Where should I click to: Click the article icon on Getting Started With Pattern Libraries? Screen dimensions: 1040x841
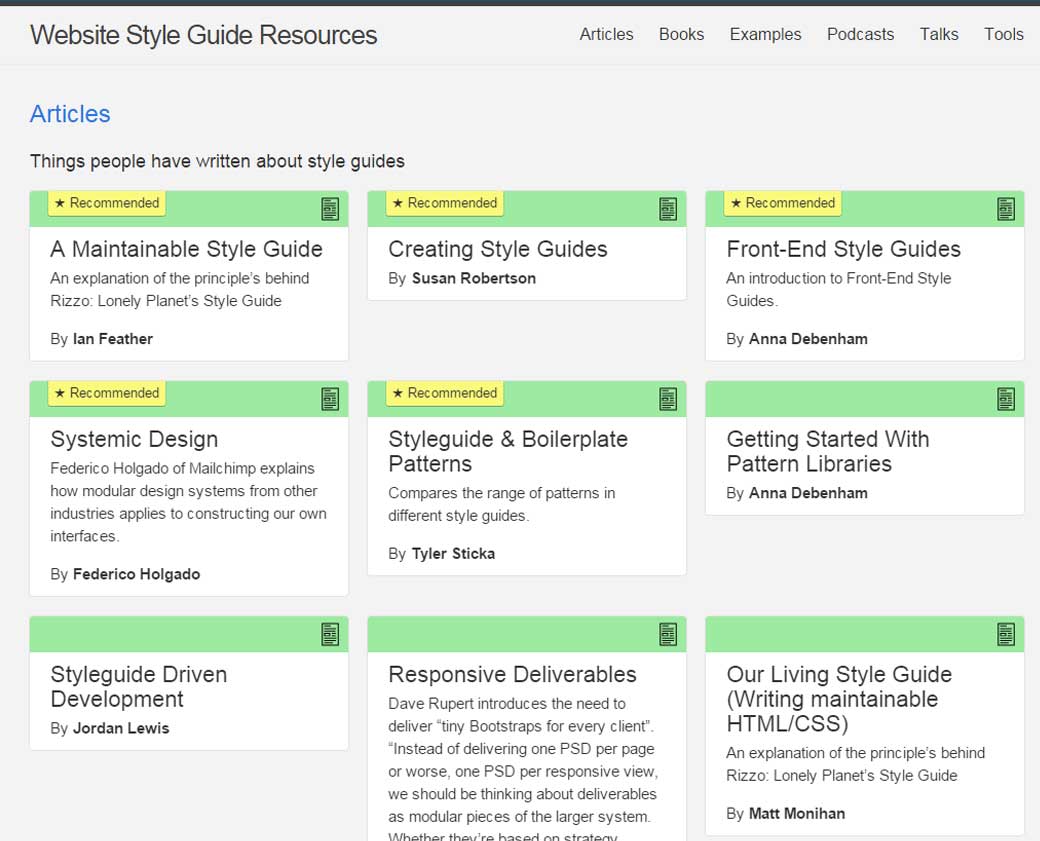pos(1006,398)
